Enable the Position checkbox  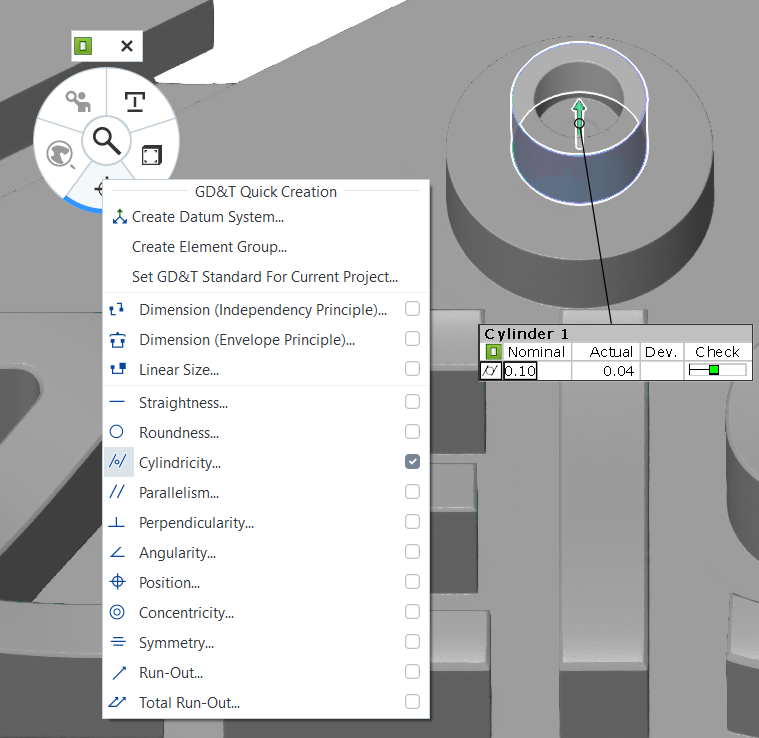click(412, 582)
